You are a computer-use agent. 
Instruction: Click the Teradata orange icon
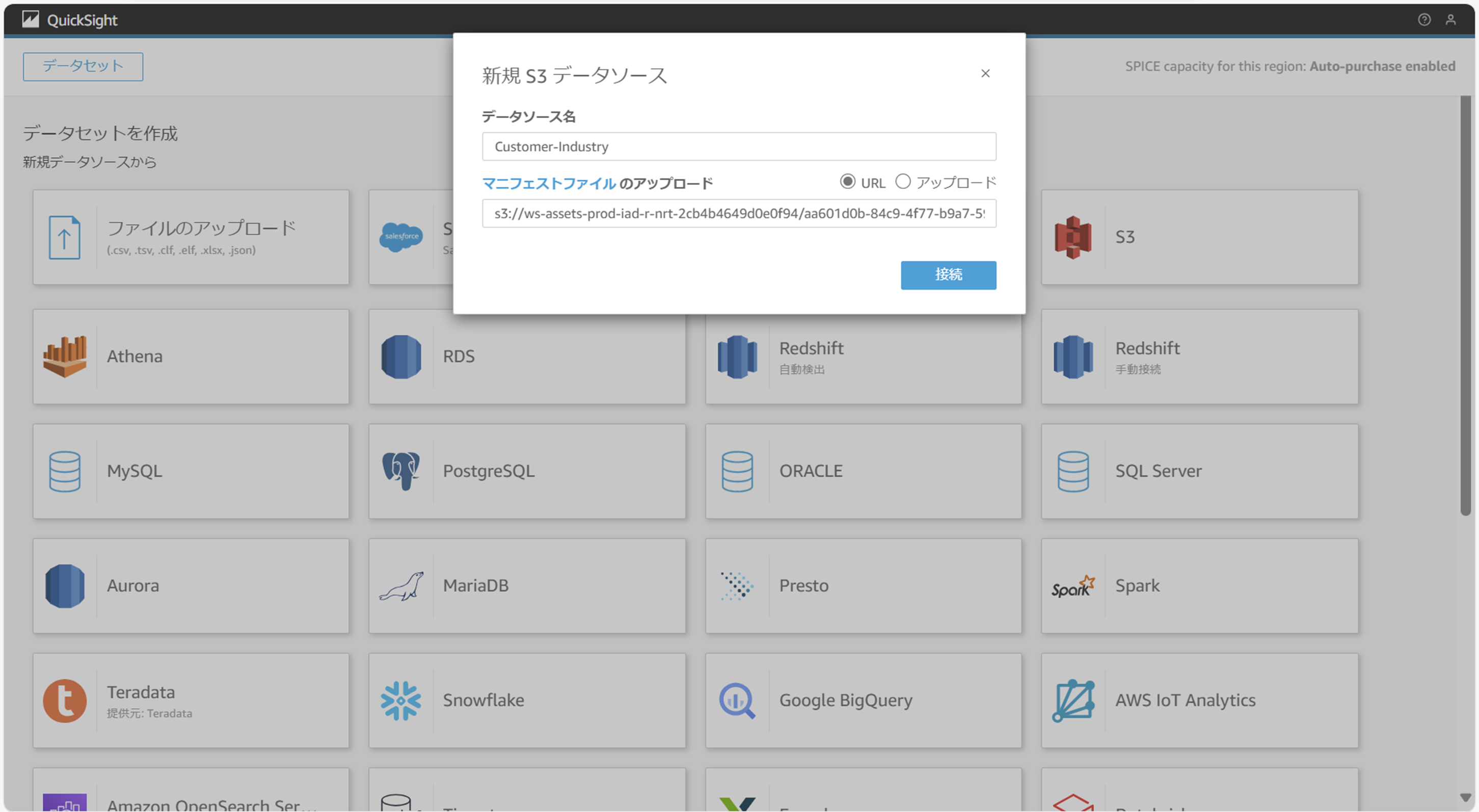[x=65, y=700]
